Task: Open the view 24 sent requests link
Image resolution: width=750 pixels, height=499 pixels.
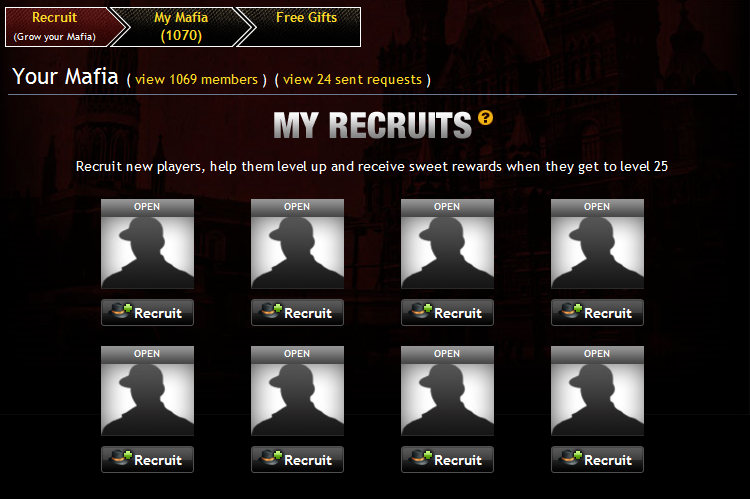Action: point(353,79)
